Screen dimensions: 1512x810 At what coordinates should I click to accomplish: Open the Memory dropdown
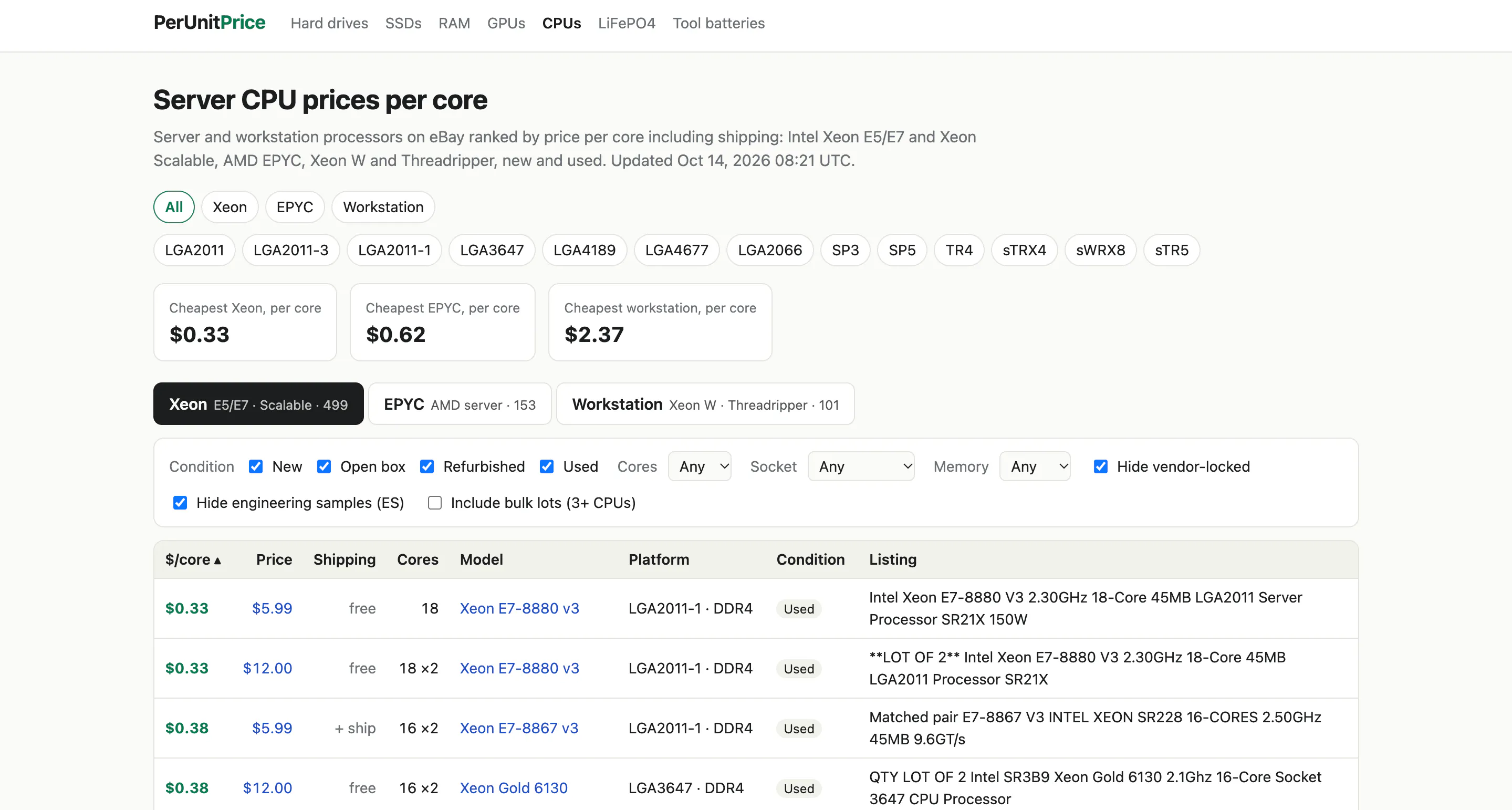pyautogui.click(x=1035, y=466)
